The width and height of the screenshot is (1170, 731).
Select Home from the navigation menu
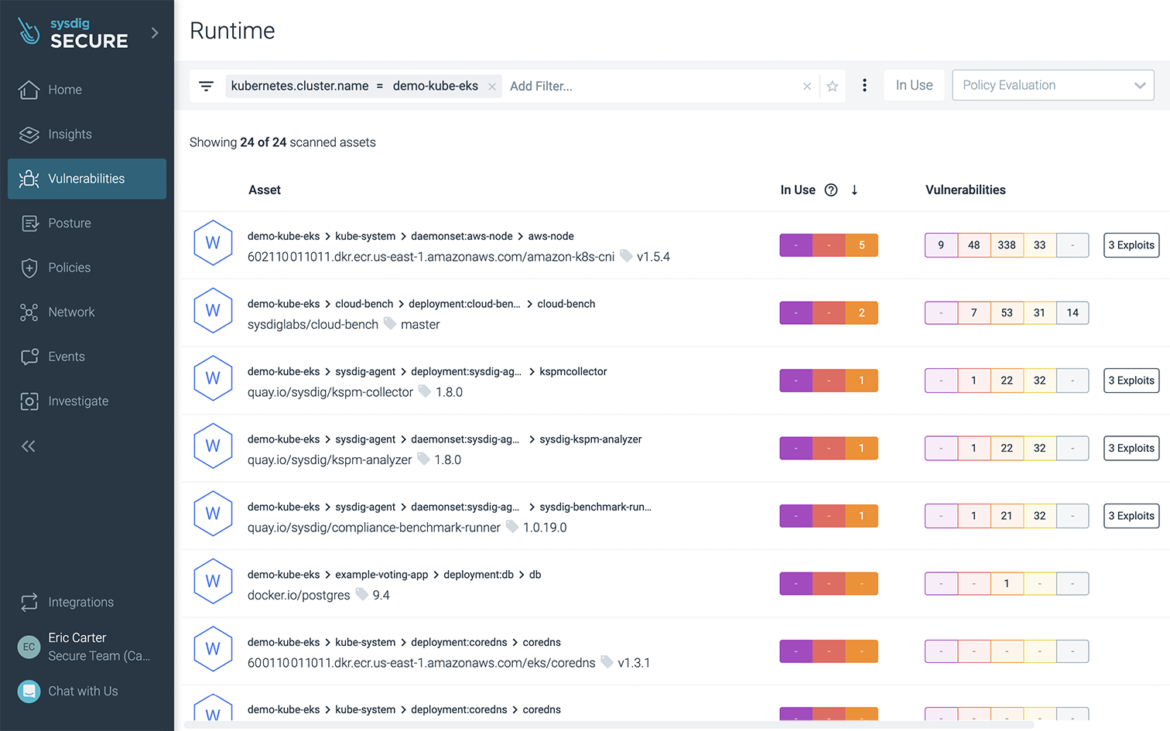pyautogui.click(x=62, y=89)
